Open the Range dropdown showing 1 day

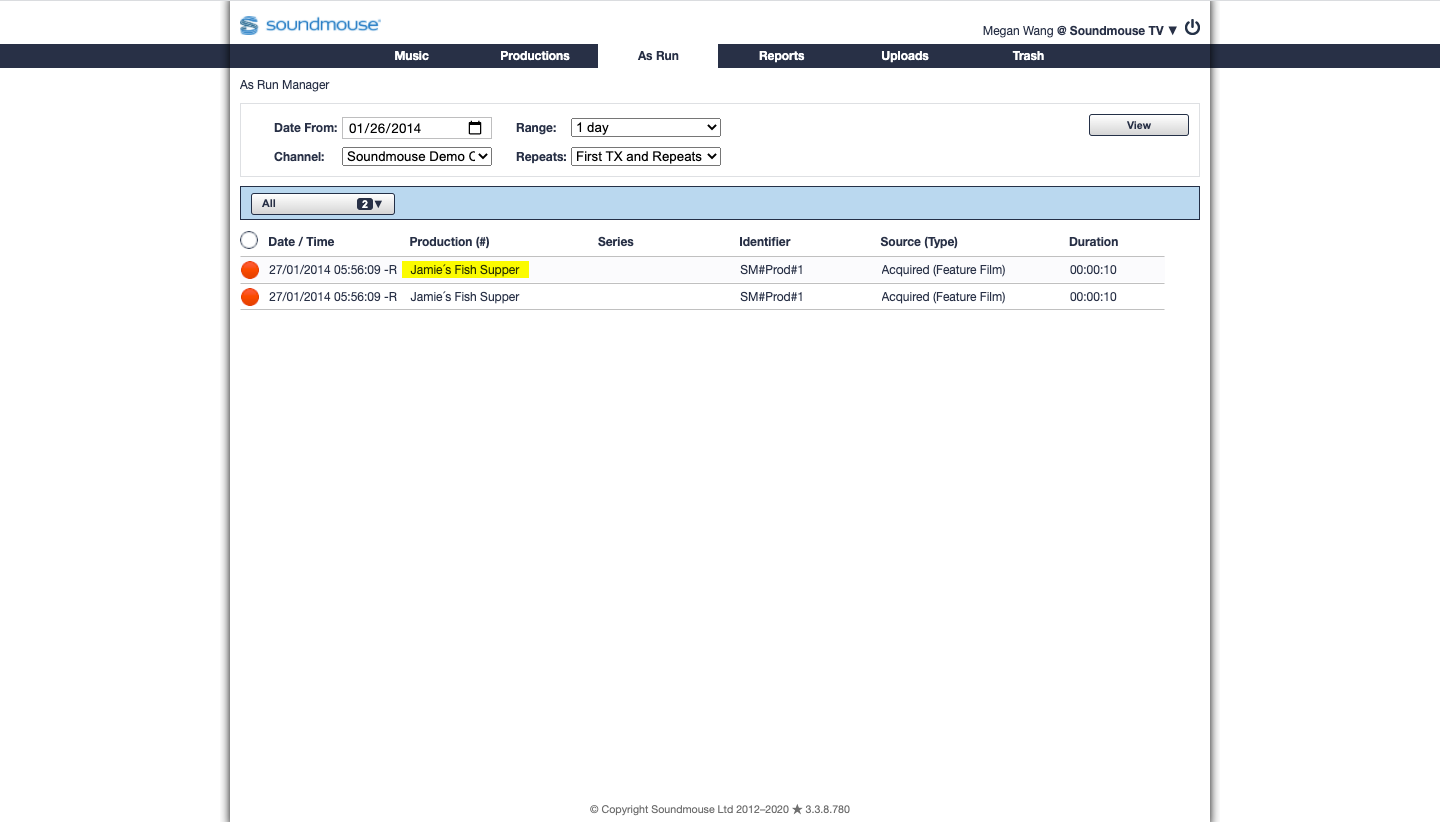[x=646, y=128]
